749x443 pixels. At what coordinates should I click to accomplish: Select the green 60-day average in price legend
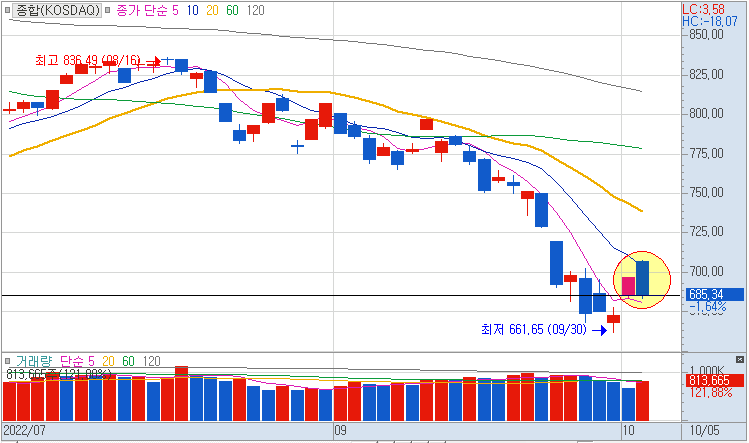tap(233, 10)
